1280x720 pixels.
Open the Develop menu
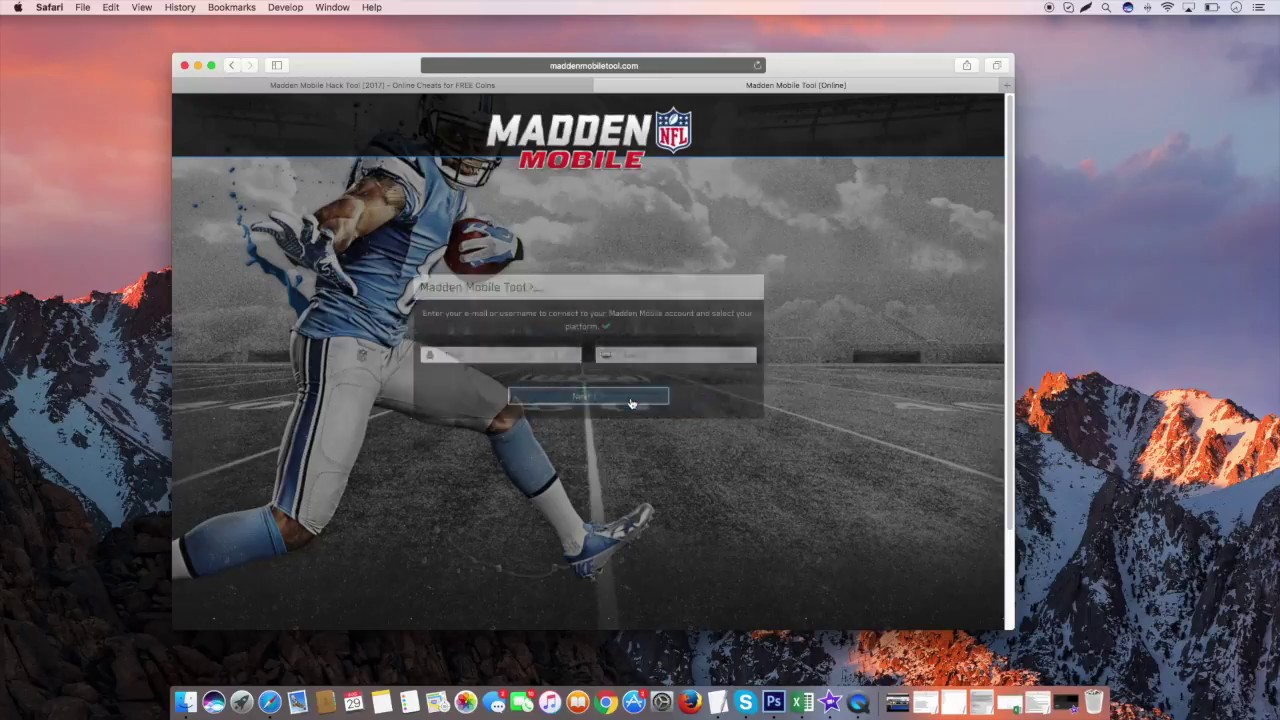(285, 7)
